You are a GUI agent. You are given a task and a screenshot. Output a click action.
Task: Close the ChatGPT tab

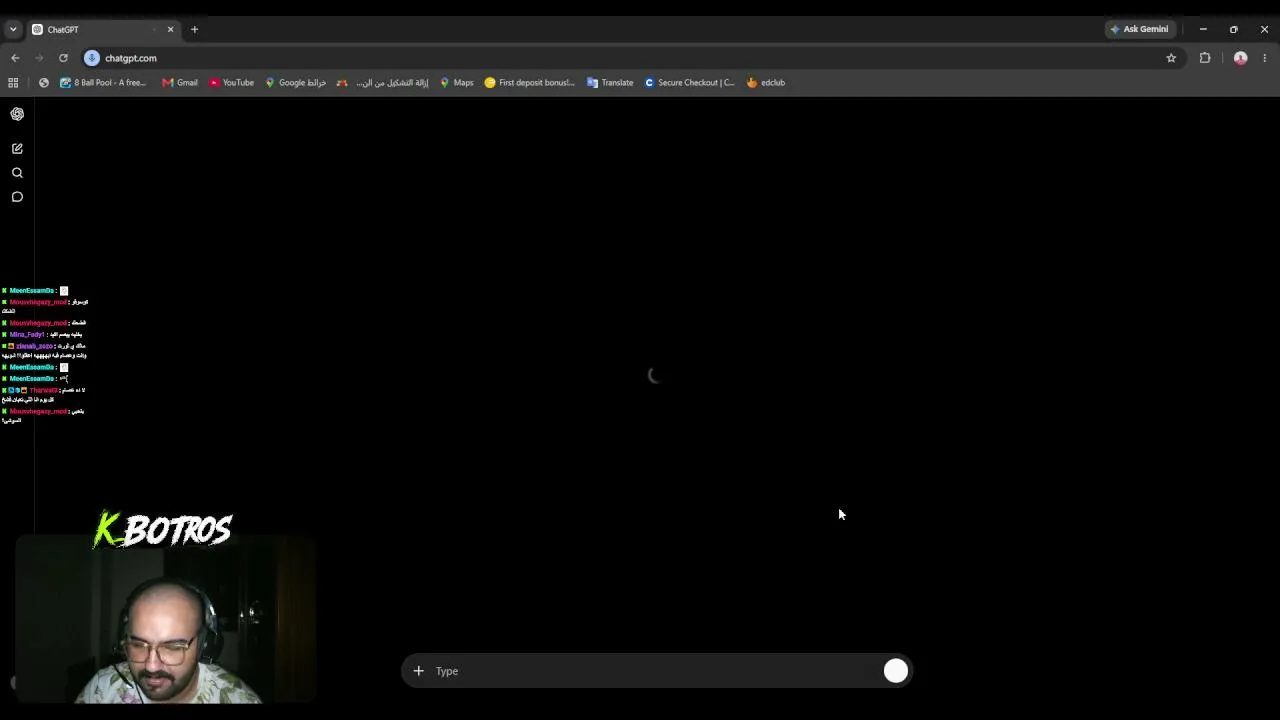pyautogui.click(x=170, y=29)
